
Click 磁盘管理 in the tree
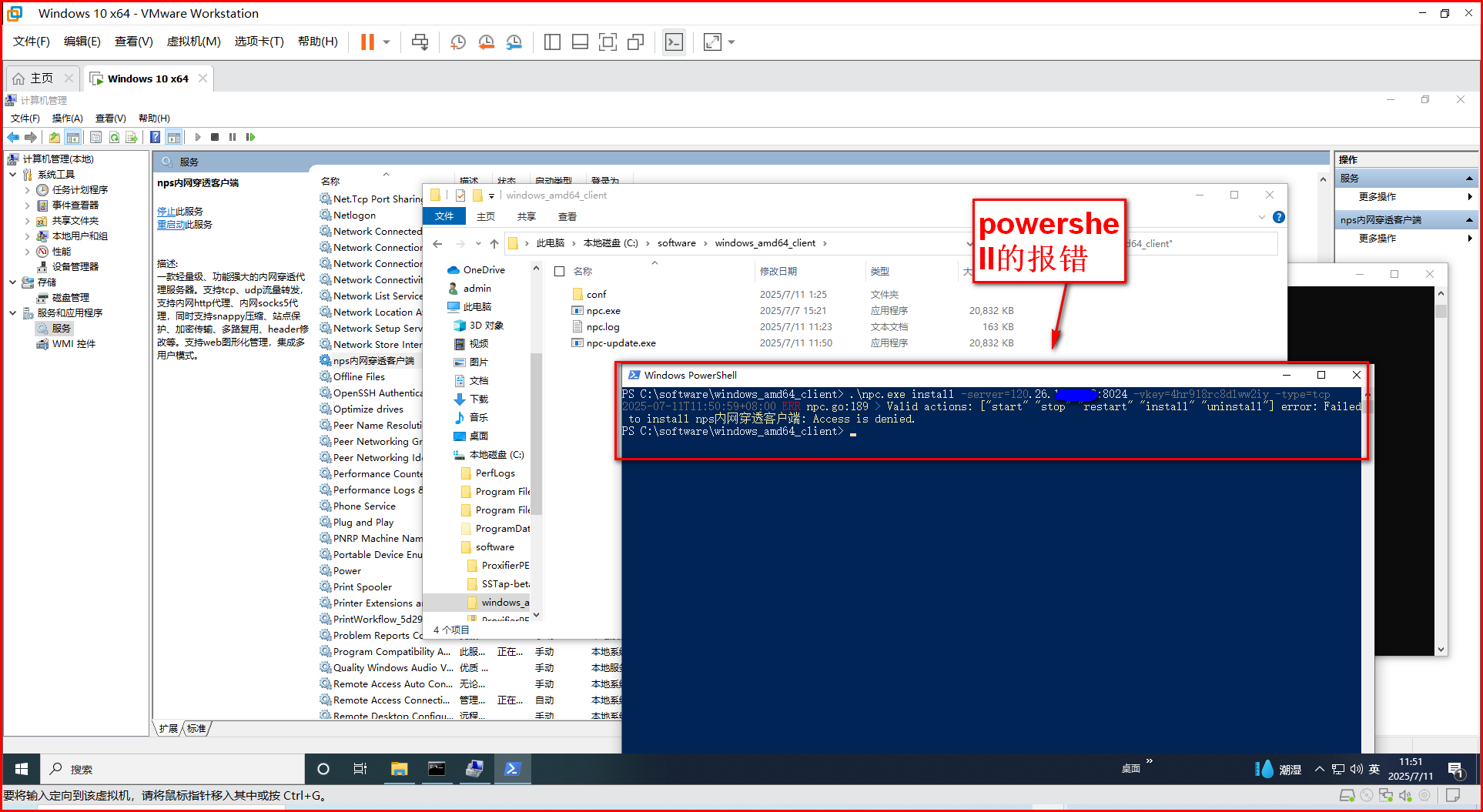tap(70, 298)
